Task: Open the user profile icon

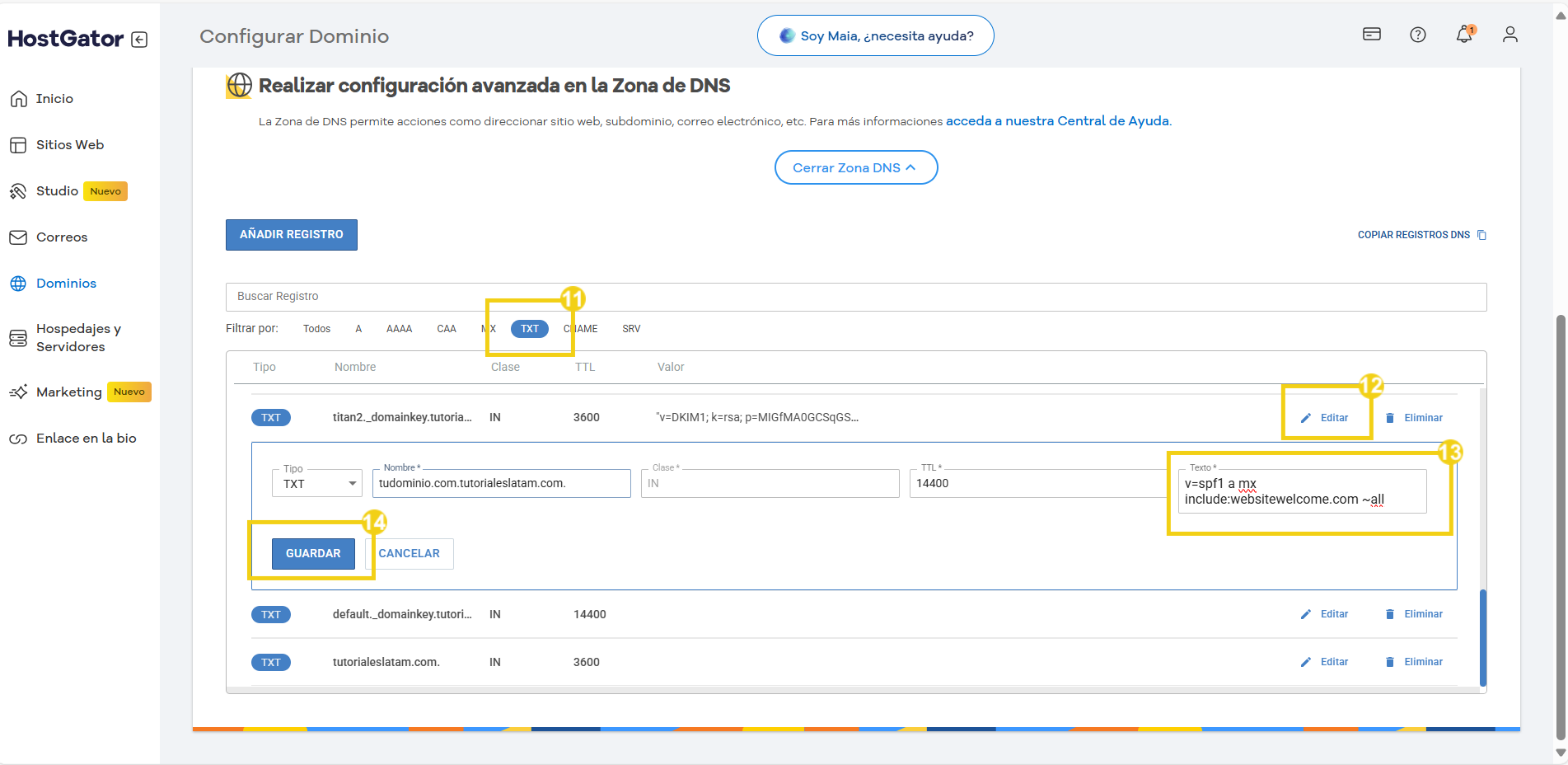Action: coord(1509,35)
